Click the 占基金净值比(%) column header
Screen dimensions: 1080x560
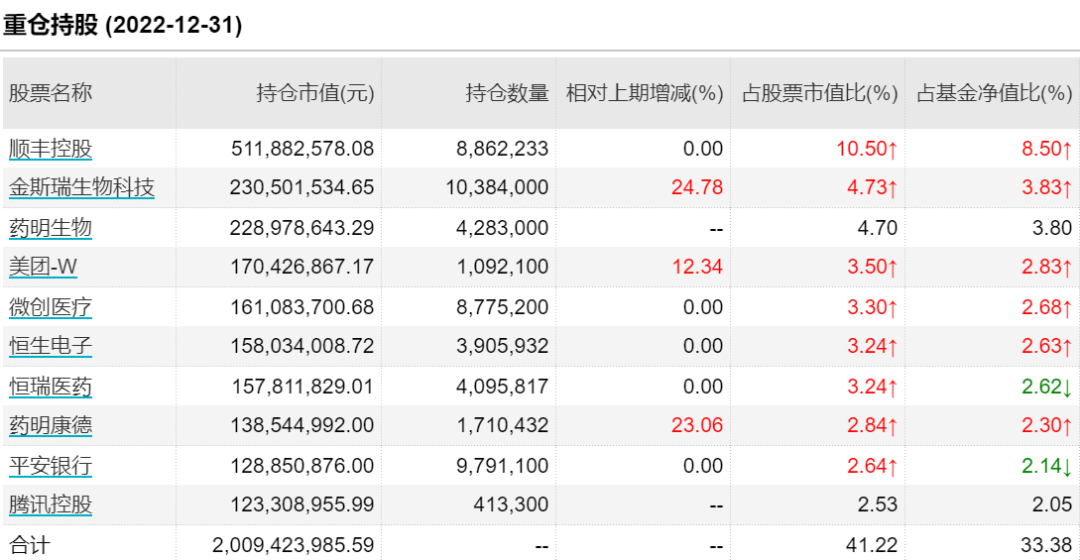click(x=995, y=92)
